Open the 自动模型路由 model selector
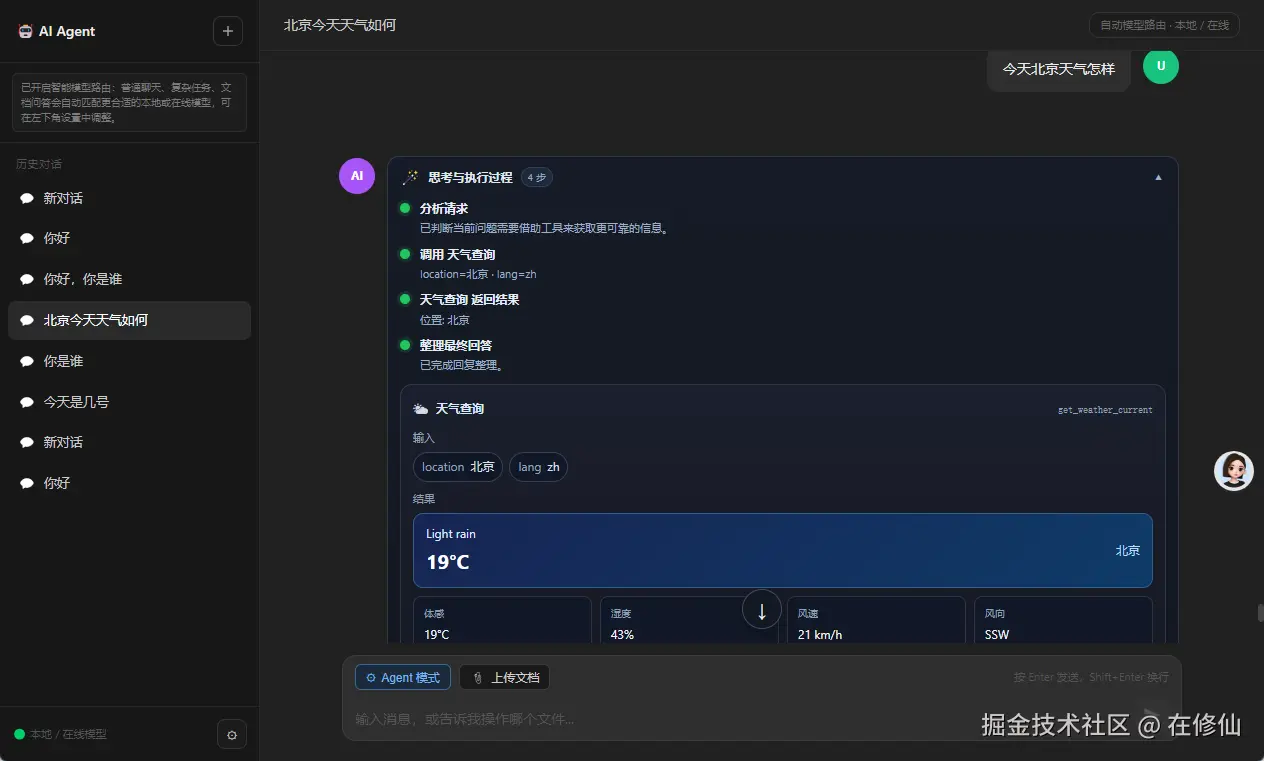 click(x=1164, y=25)
